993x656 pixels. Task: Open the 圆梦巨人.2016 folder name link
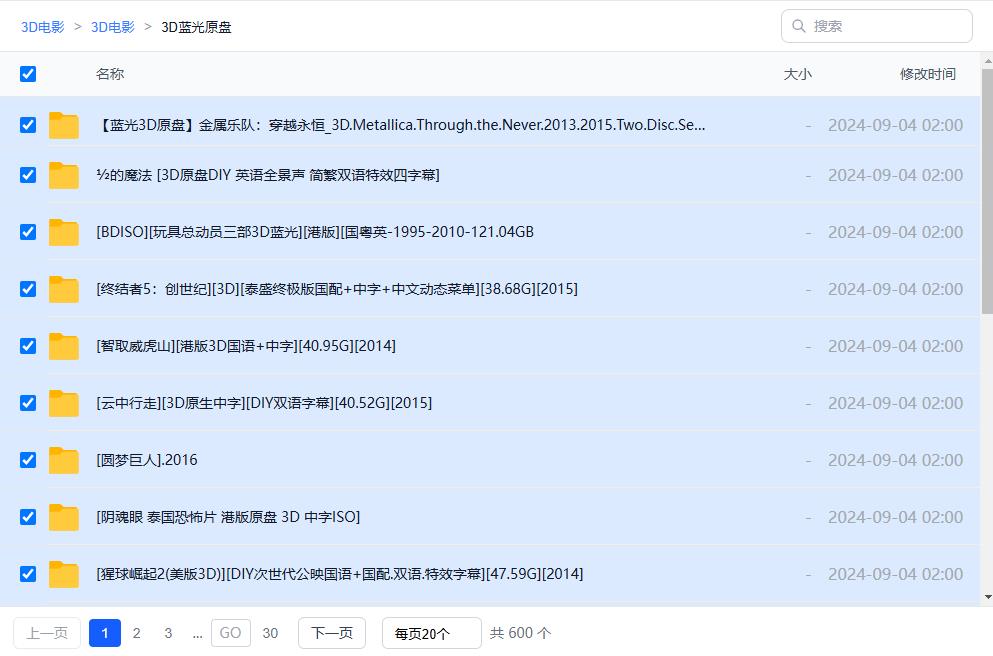(x=147, y=460)
